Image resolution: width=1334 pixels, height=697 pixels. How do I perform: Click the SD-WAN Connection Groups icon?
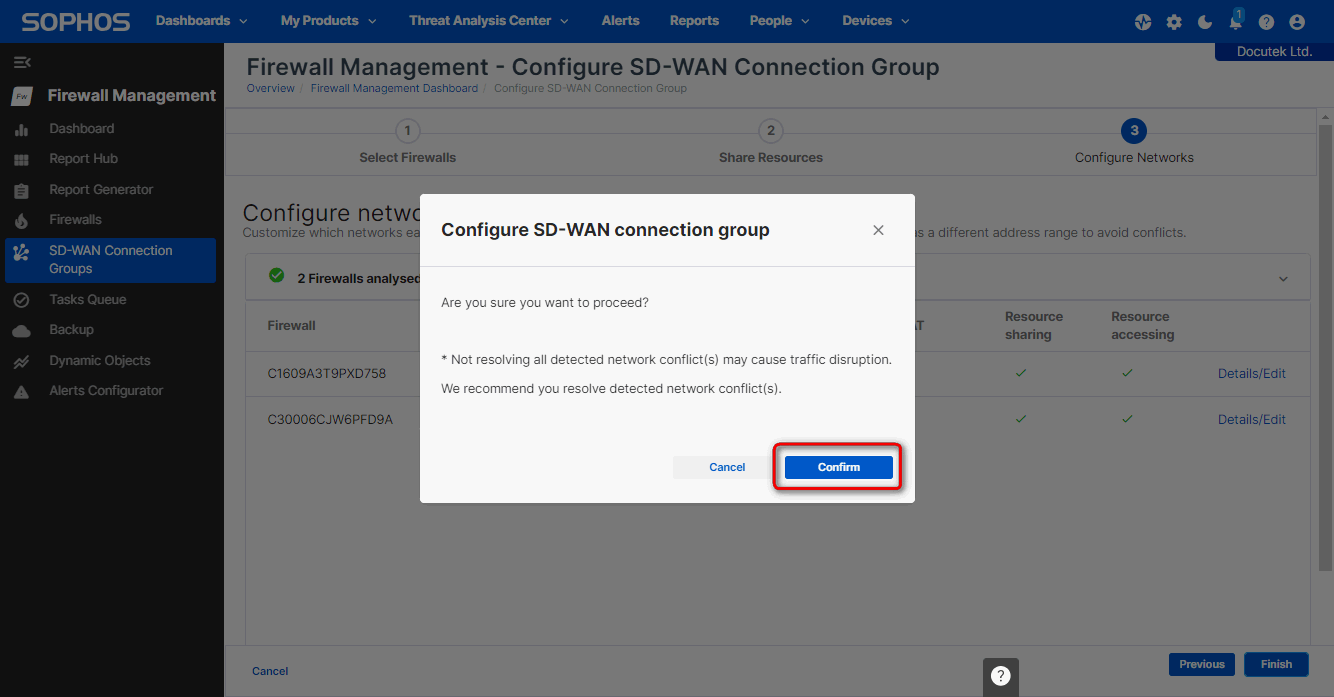pos(21,252)
